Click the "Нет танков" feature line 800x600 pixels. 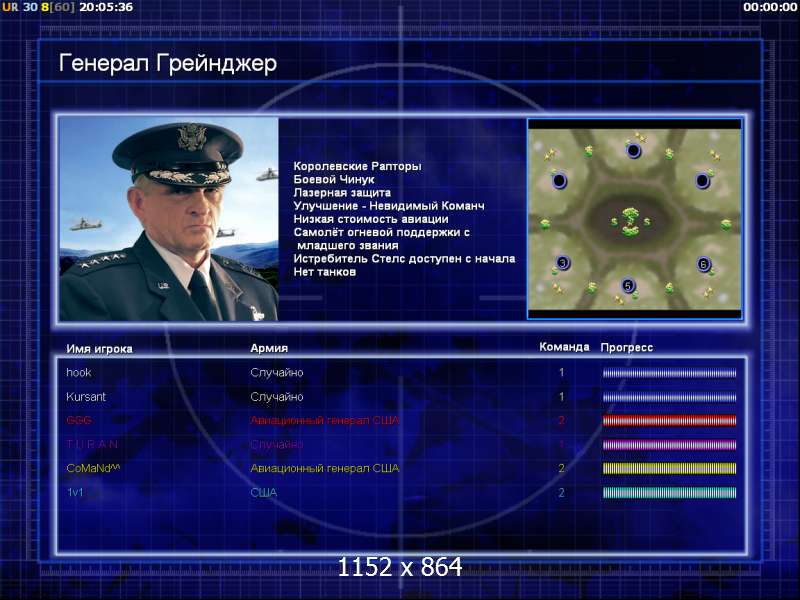pos(324,272)
